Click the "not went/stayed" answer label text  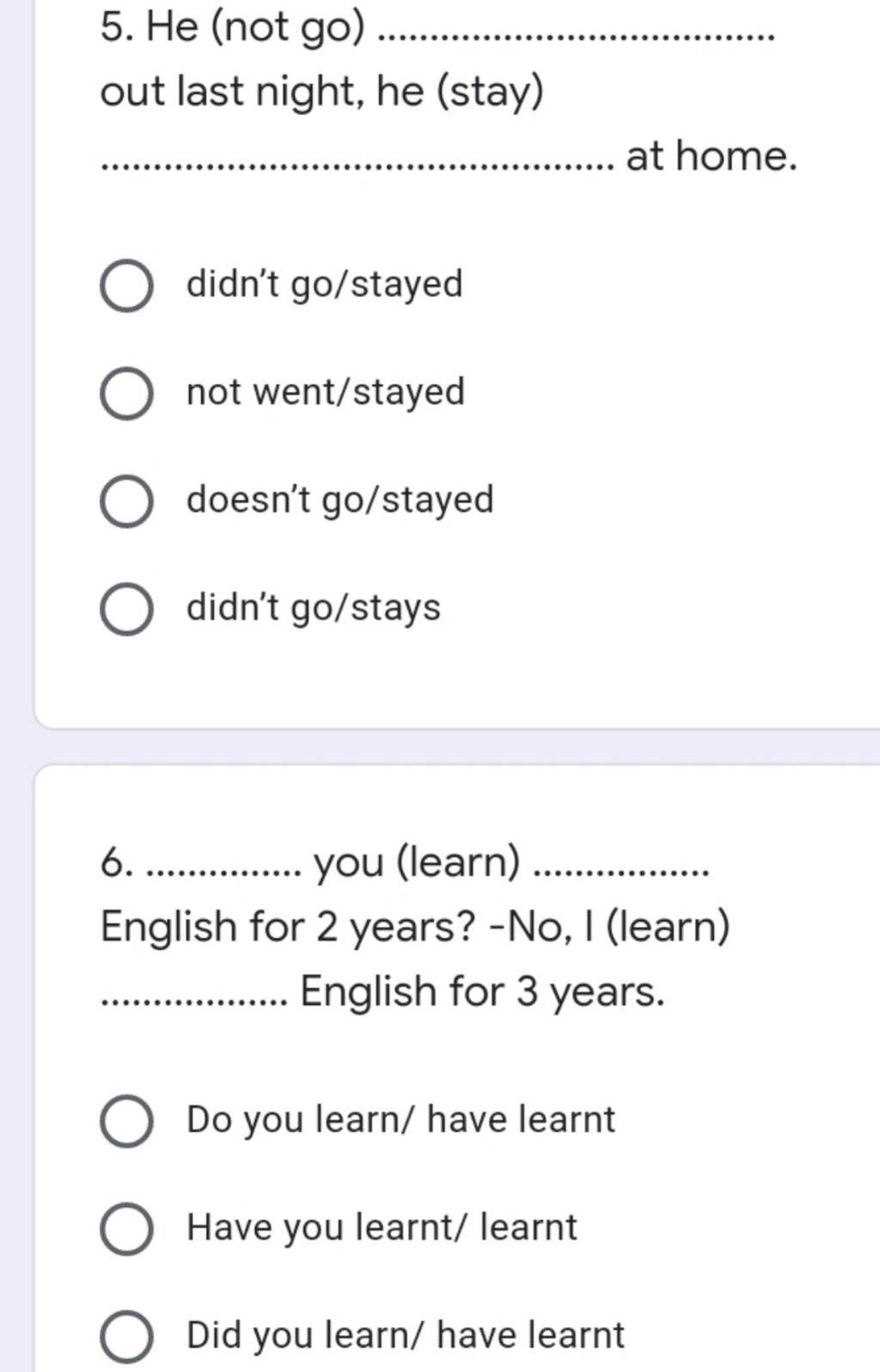coord(326,393)
